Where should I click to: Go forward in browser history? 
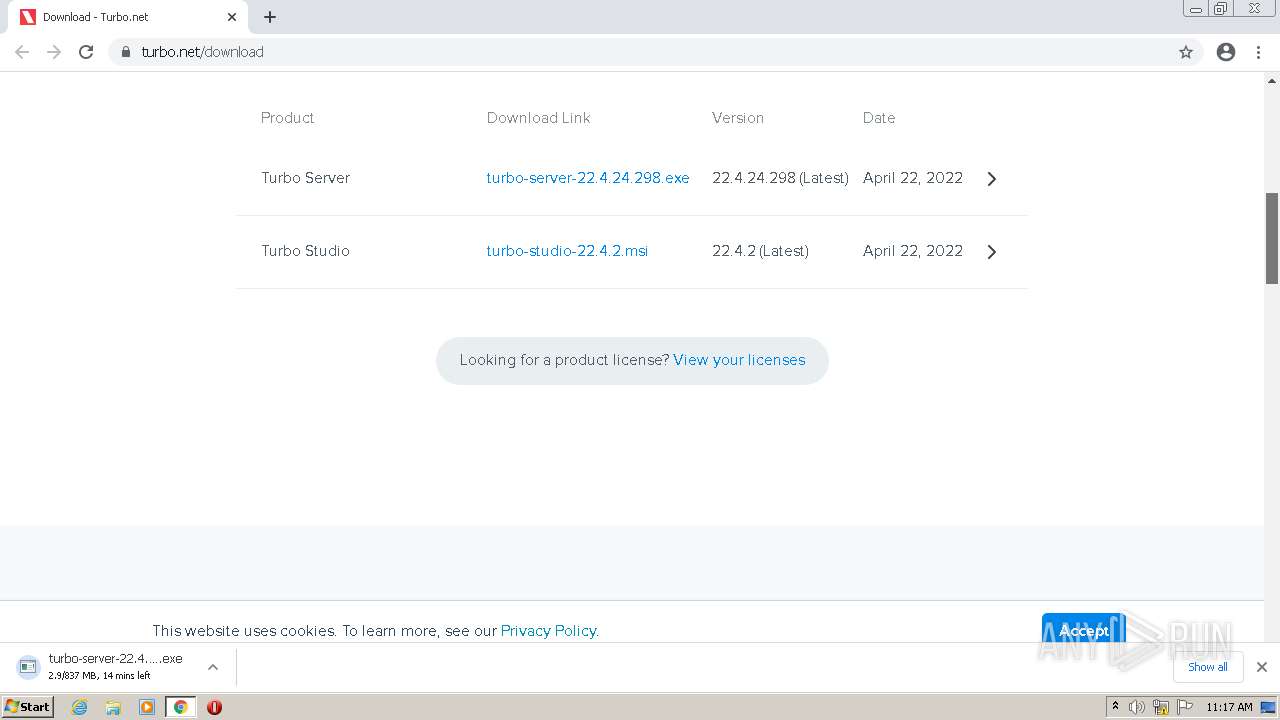tap(54, 52)
